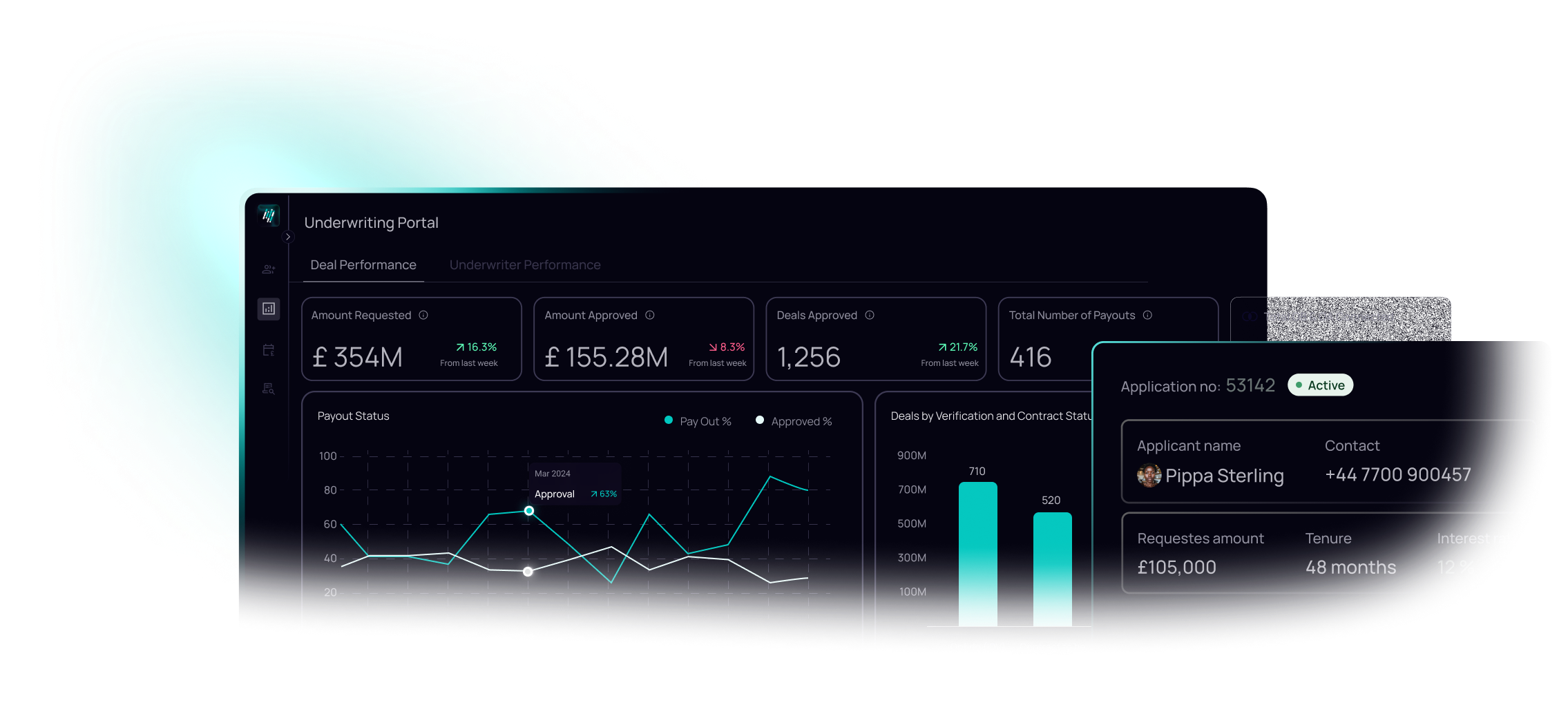Image resolution: width=1568 pixels, height=707 pixels.
Task: Click the red down arrow beside 8.3%
Action: [713, 347]
